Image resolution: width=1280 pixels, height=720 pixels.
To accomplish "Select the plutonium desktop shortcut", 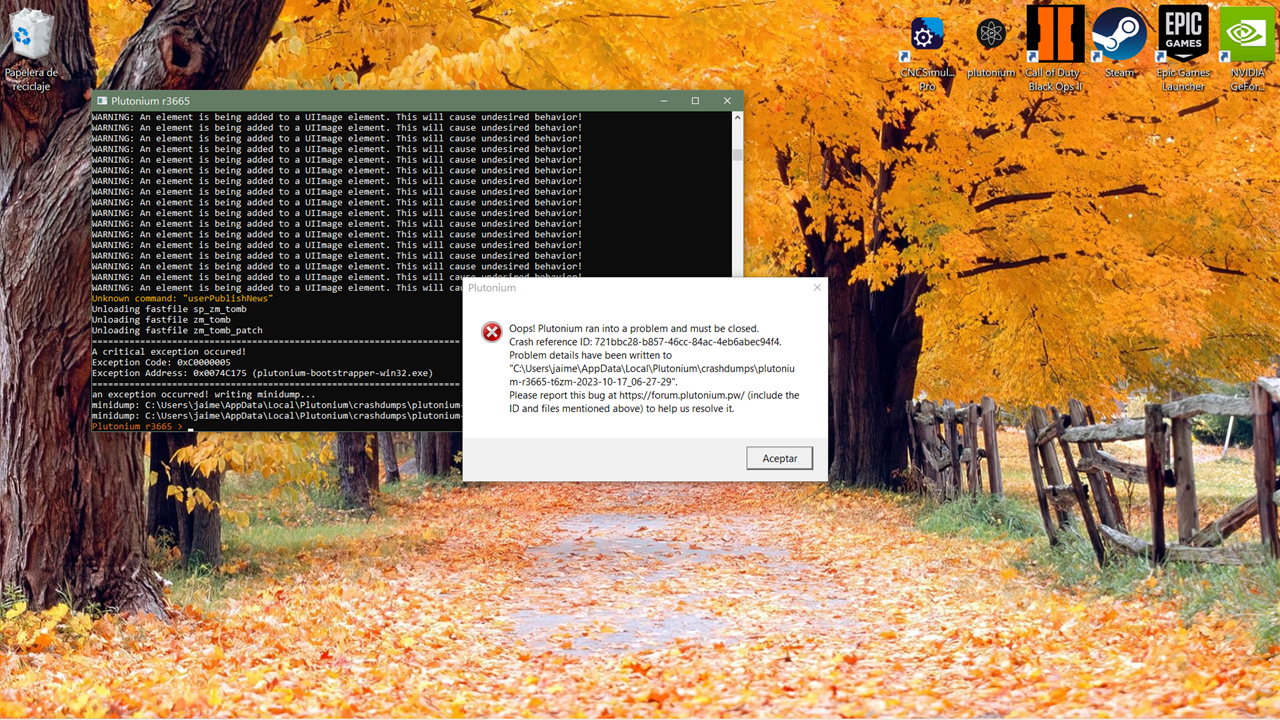I will [991, 38].
